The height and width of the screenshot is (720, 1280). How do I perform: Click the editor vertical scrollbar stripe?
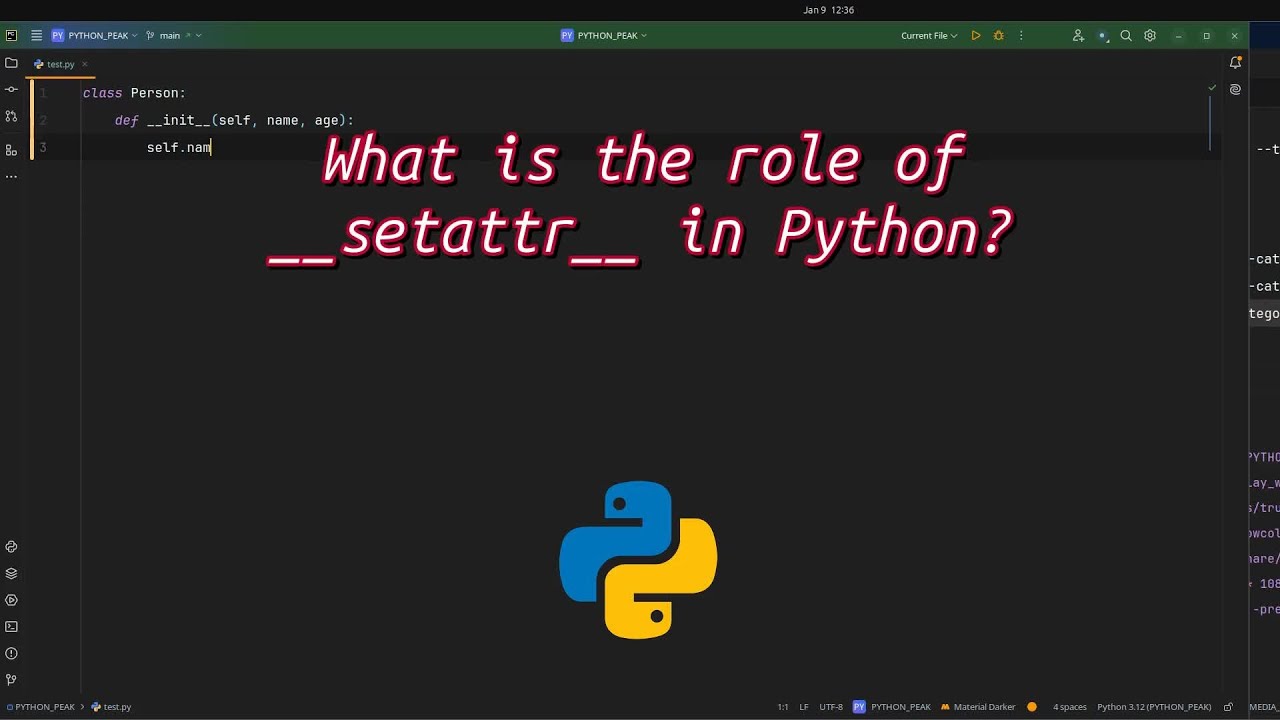[1211, 125]
